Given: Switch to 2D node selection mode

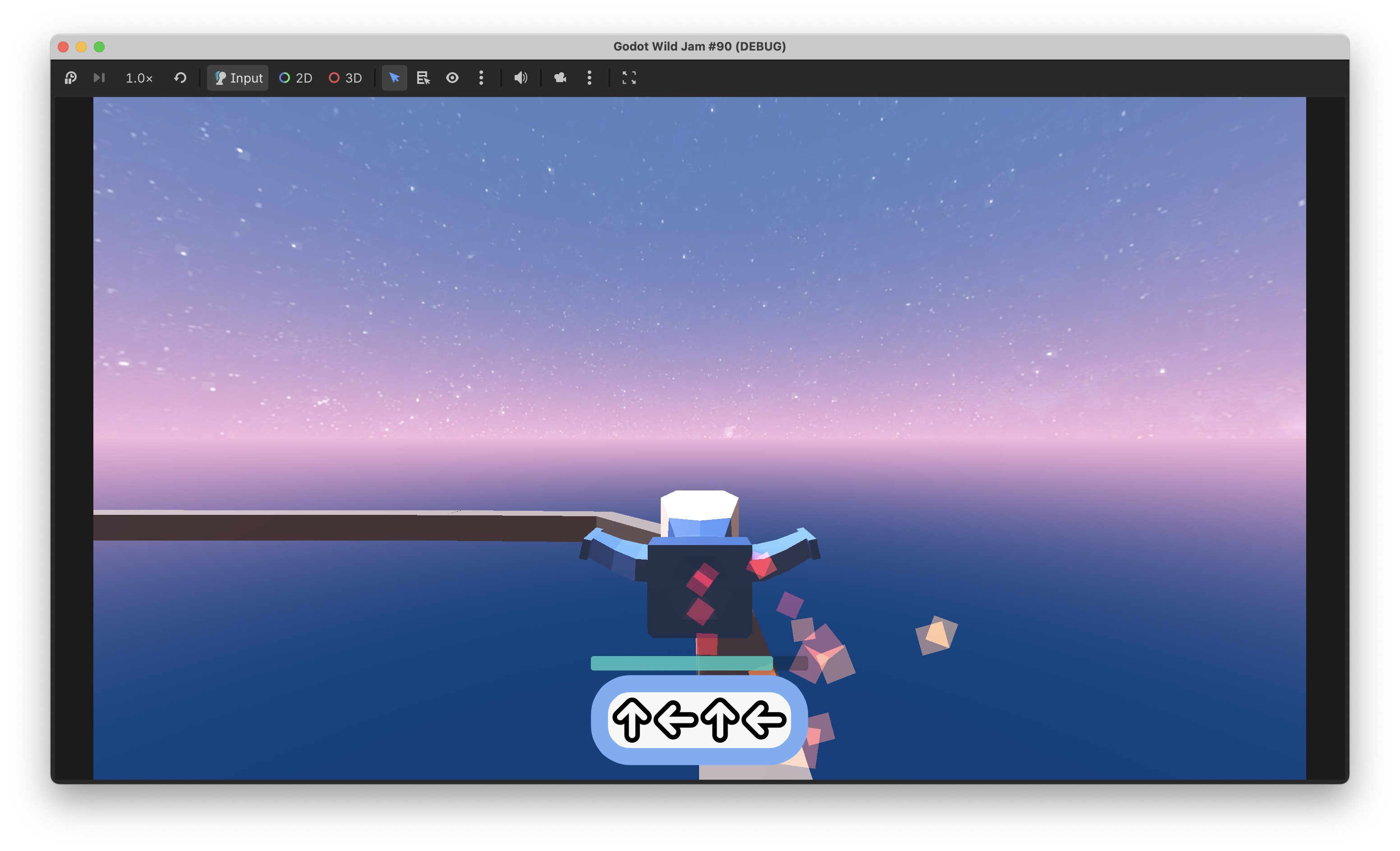Looking at the screenshot, I should [x=296, y=78].
